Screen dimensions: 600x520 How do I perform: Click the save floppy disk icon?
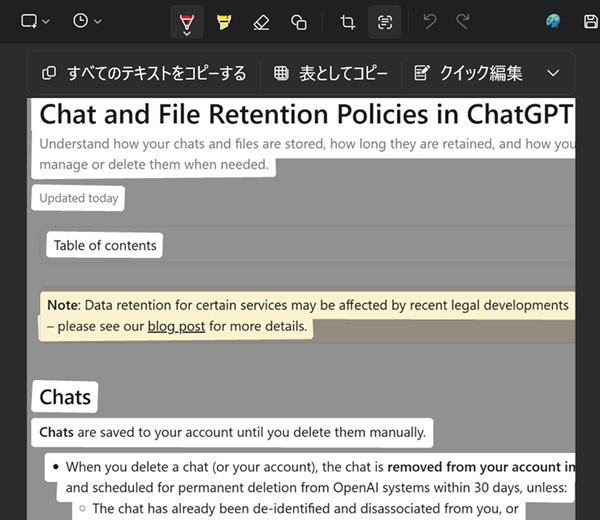click(x=591, y=21)
